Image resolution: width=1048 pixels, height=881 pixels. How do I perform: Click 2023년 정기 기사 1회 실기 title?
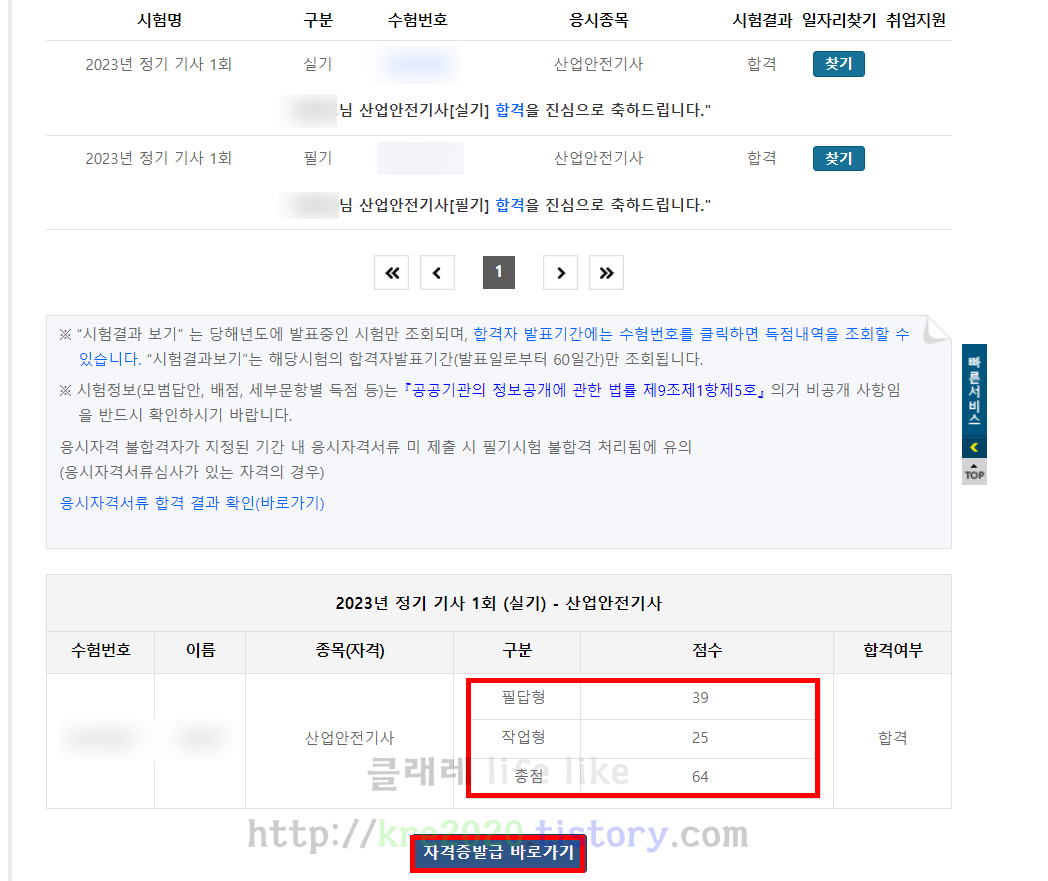pos(499,603)
